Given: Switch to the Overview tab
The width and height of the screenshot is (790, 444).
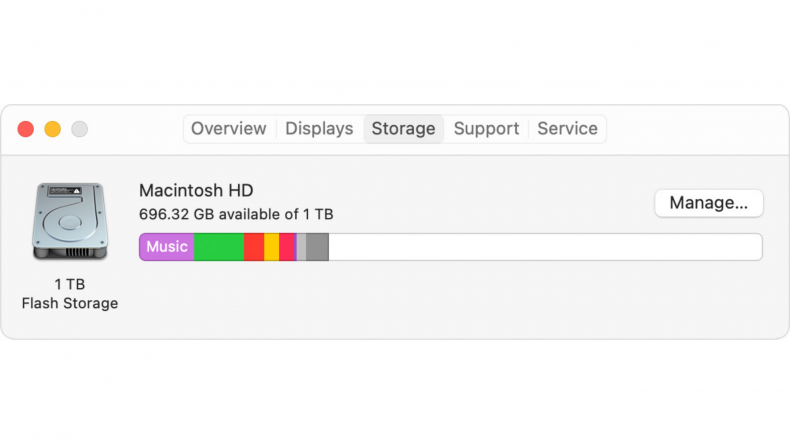Looking at the screenshot, I should [229, 129].
